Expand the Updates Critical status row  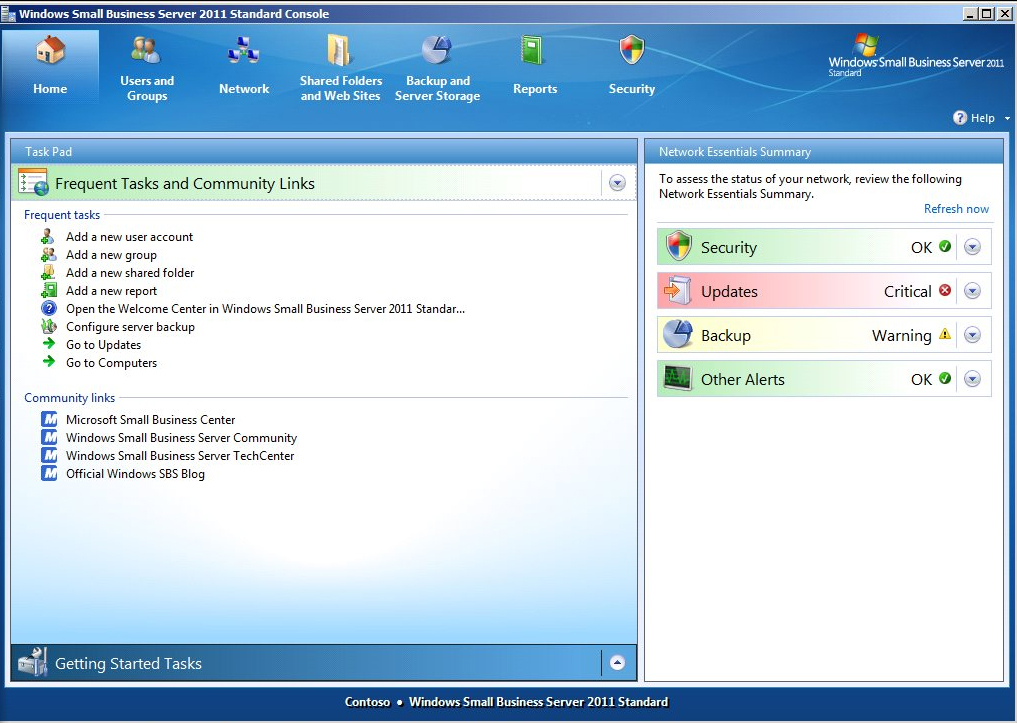click(x=972, y=292)
